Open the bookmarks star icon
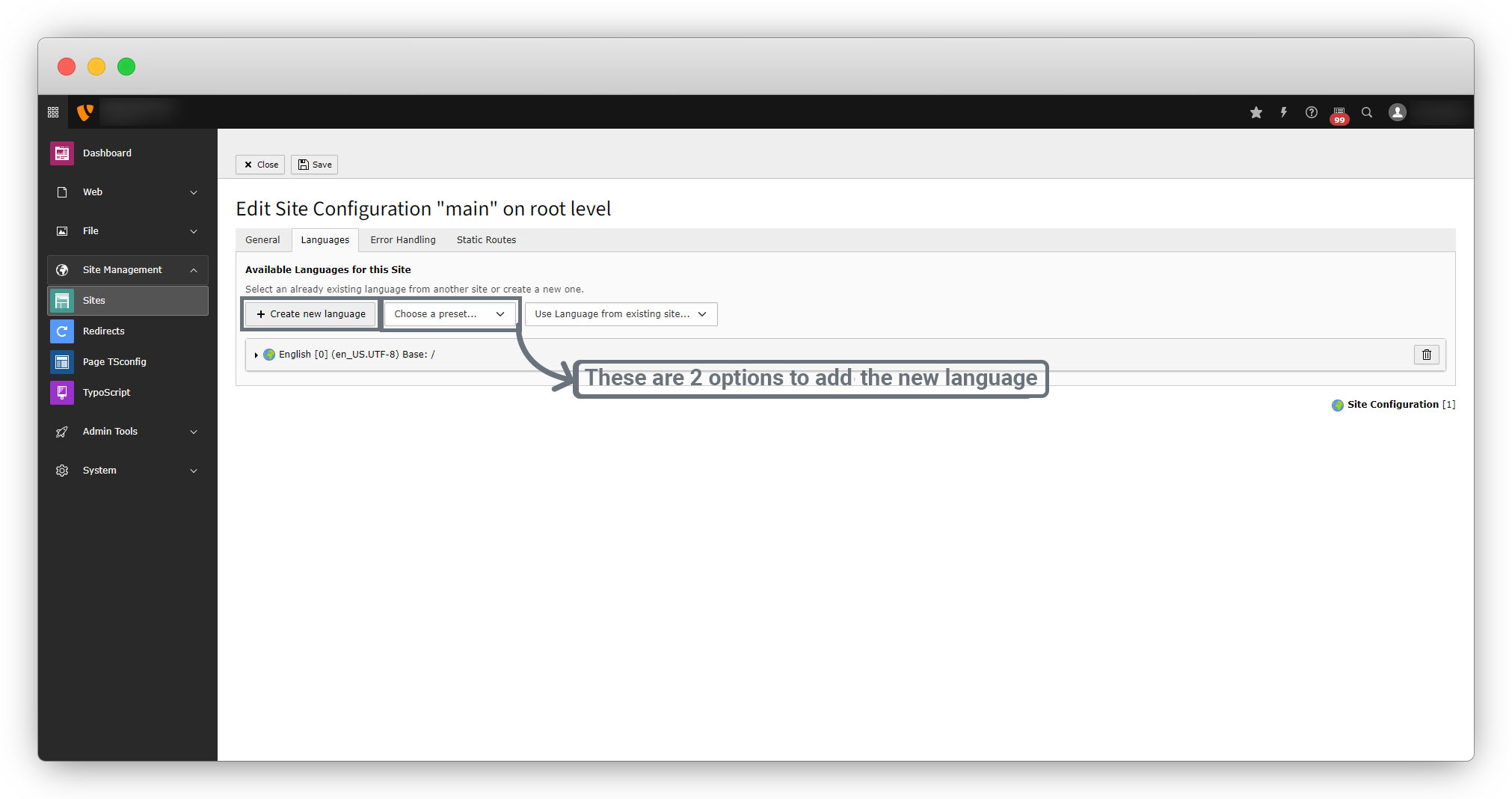 (1256, 112)
